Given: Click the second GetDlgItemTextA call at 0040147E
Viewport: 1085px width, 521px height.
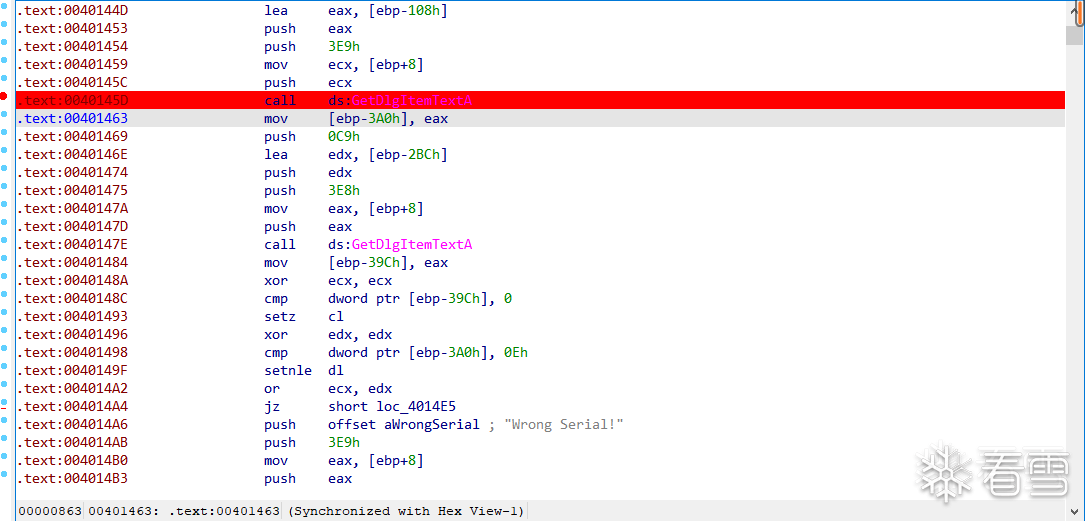Looking at the screenshot, I should pyautogui.click(x=400, y=245).
